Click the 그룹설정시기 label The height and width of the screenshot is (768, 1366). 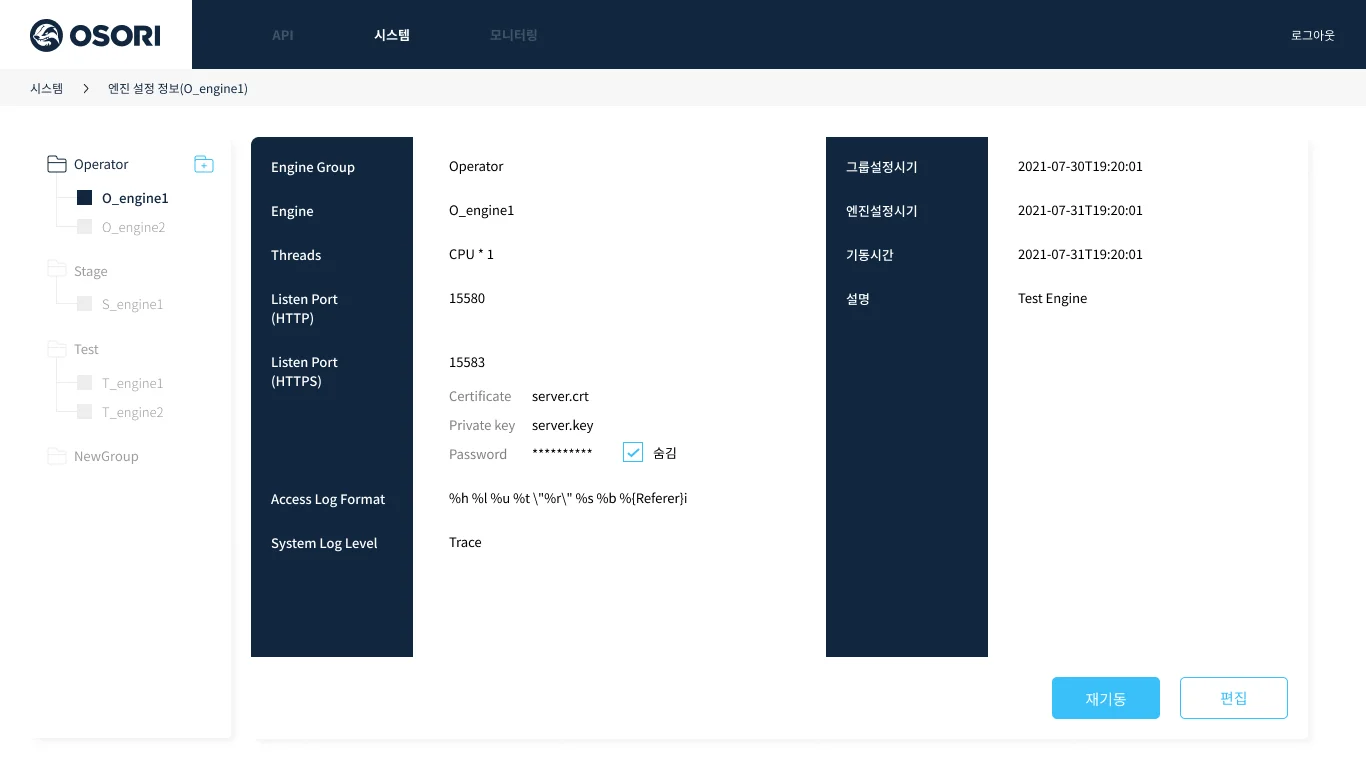click(882, 167)
